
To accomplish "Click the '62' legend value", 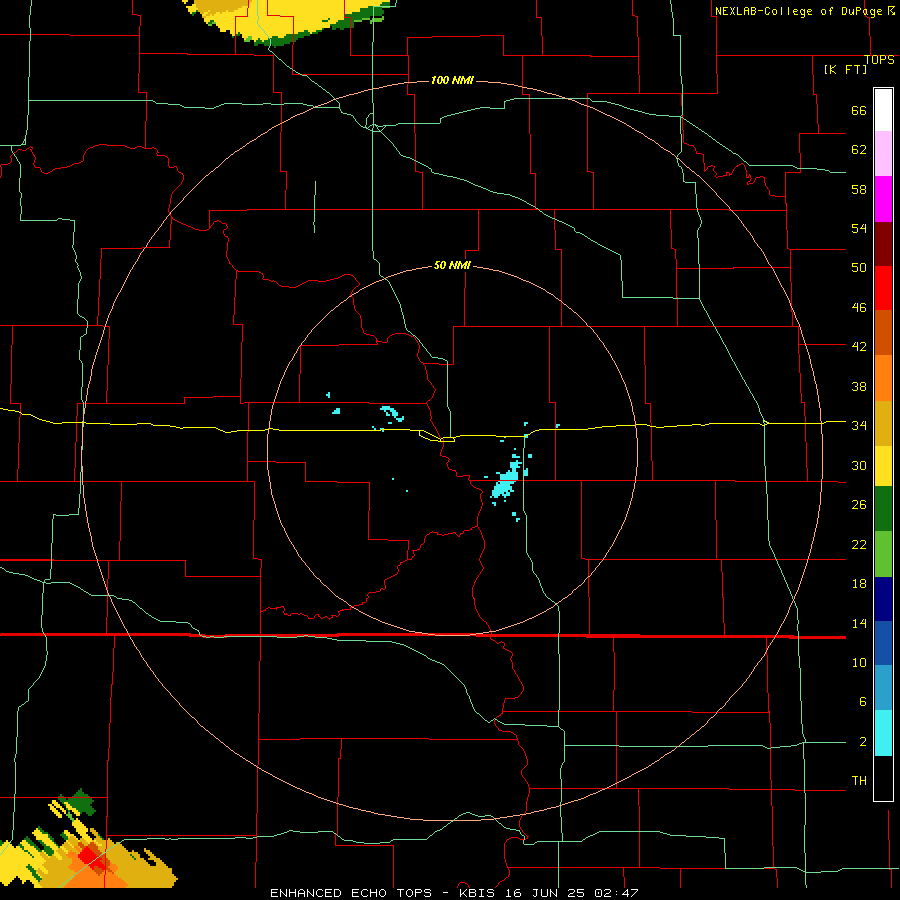I will pyautogui.click(x=859, y=150).
